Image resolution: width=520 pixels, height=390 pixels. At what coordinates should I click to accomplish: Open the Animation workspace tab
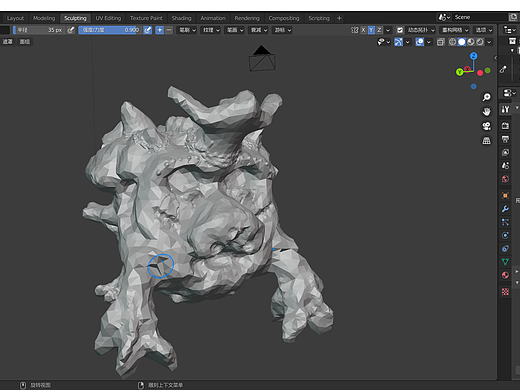[x=213, y=18]
